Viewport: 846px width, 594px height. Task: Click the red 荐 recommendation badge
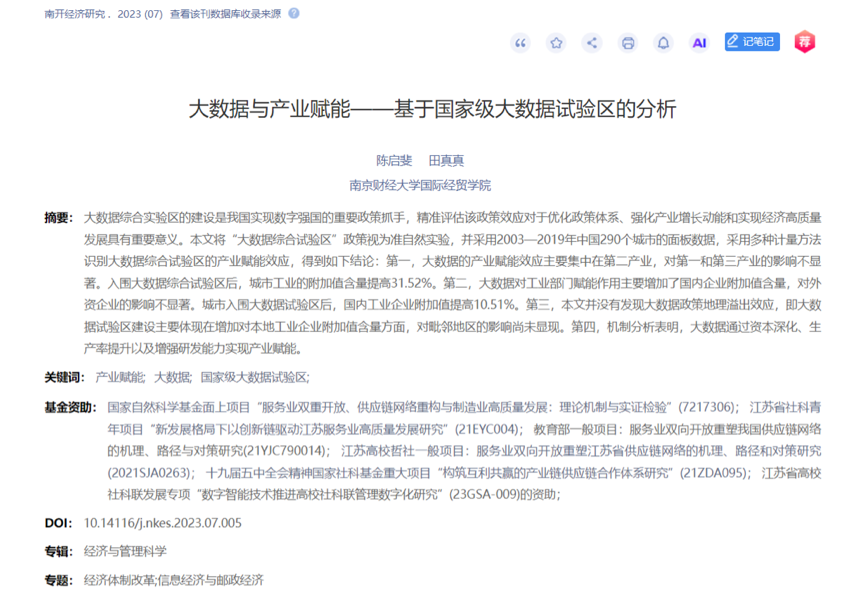[805, 42]
